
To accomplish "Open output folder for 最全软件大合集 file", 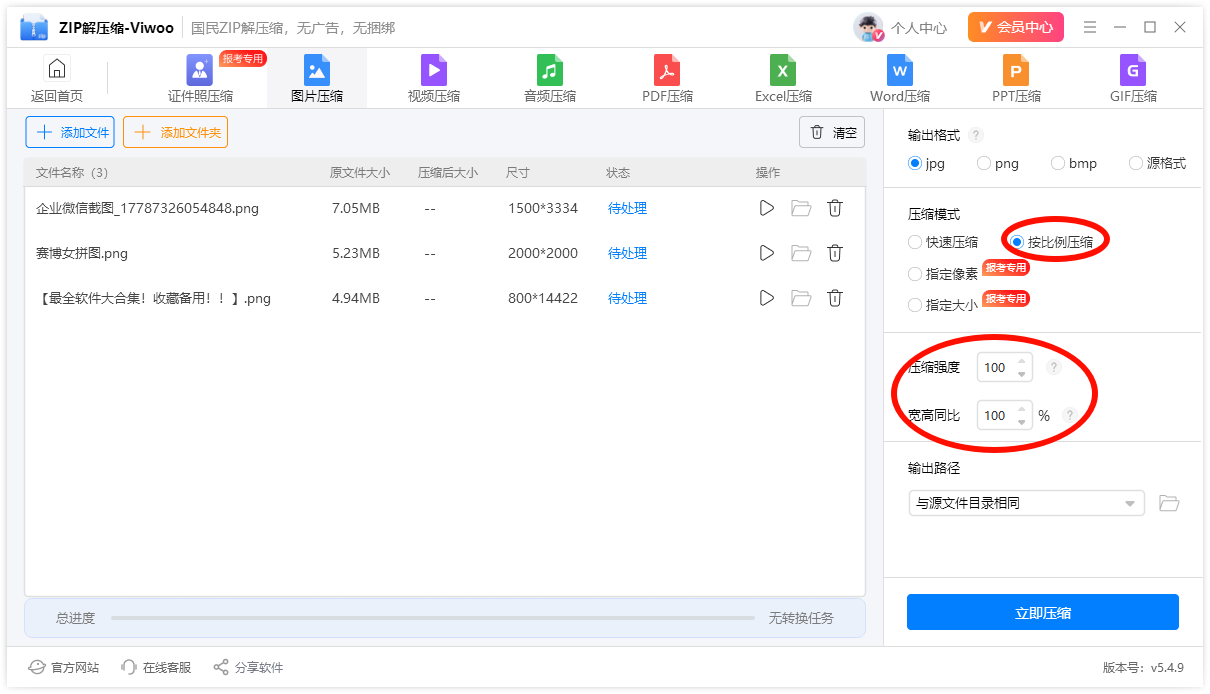I will click(801, 298).
